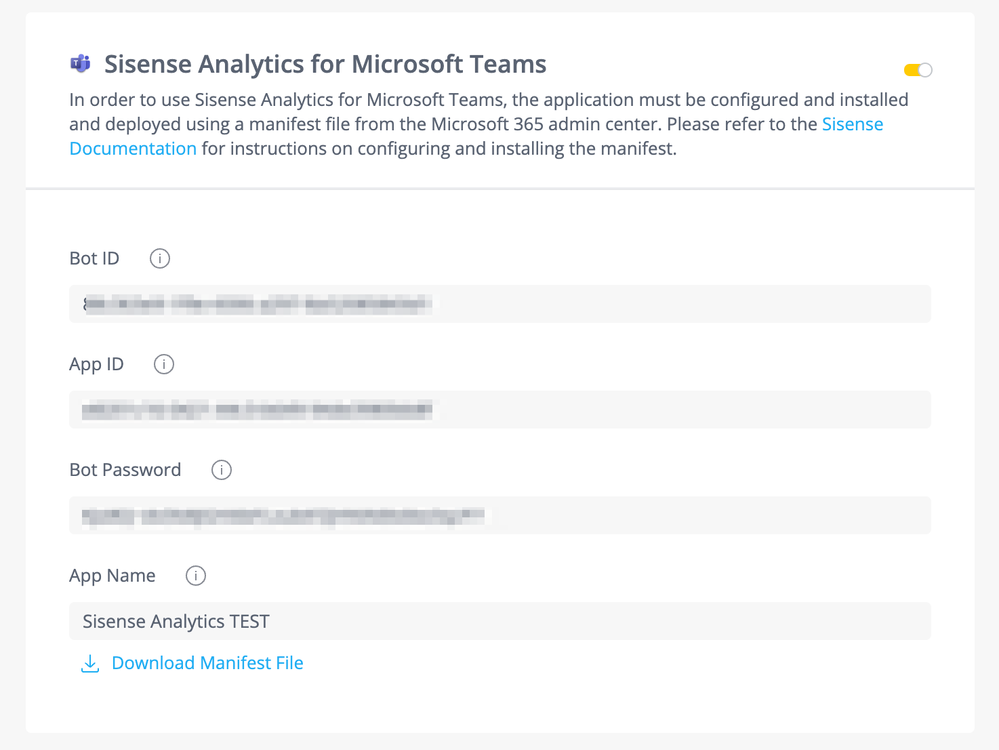This screenshot has height=750, width=999.
Task: Focus the Bot ID input field
Action: pos(500,304)
